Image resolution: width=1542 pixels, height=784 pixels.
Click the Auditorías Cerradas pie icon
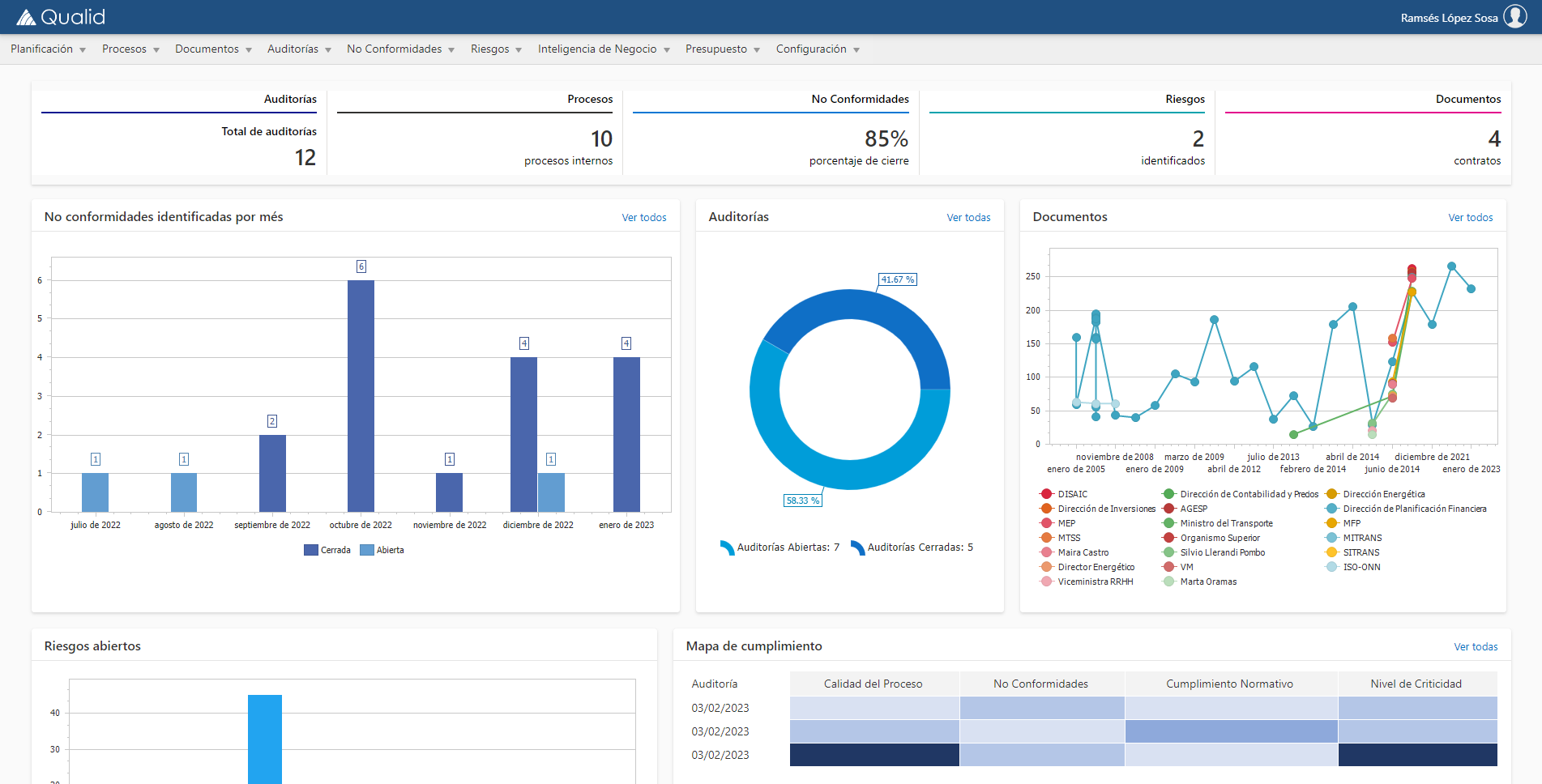(x=856, y=547)
